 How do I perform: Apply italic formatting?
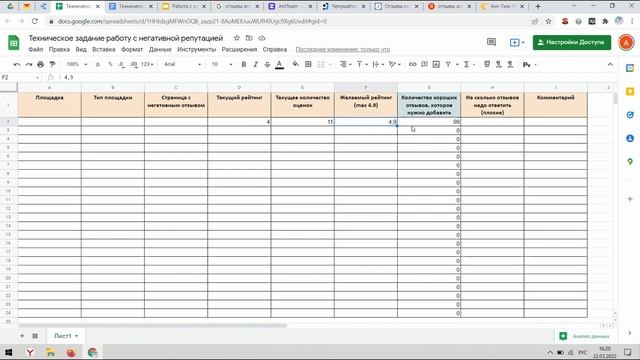(256, 64)
